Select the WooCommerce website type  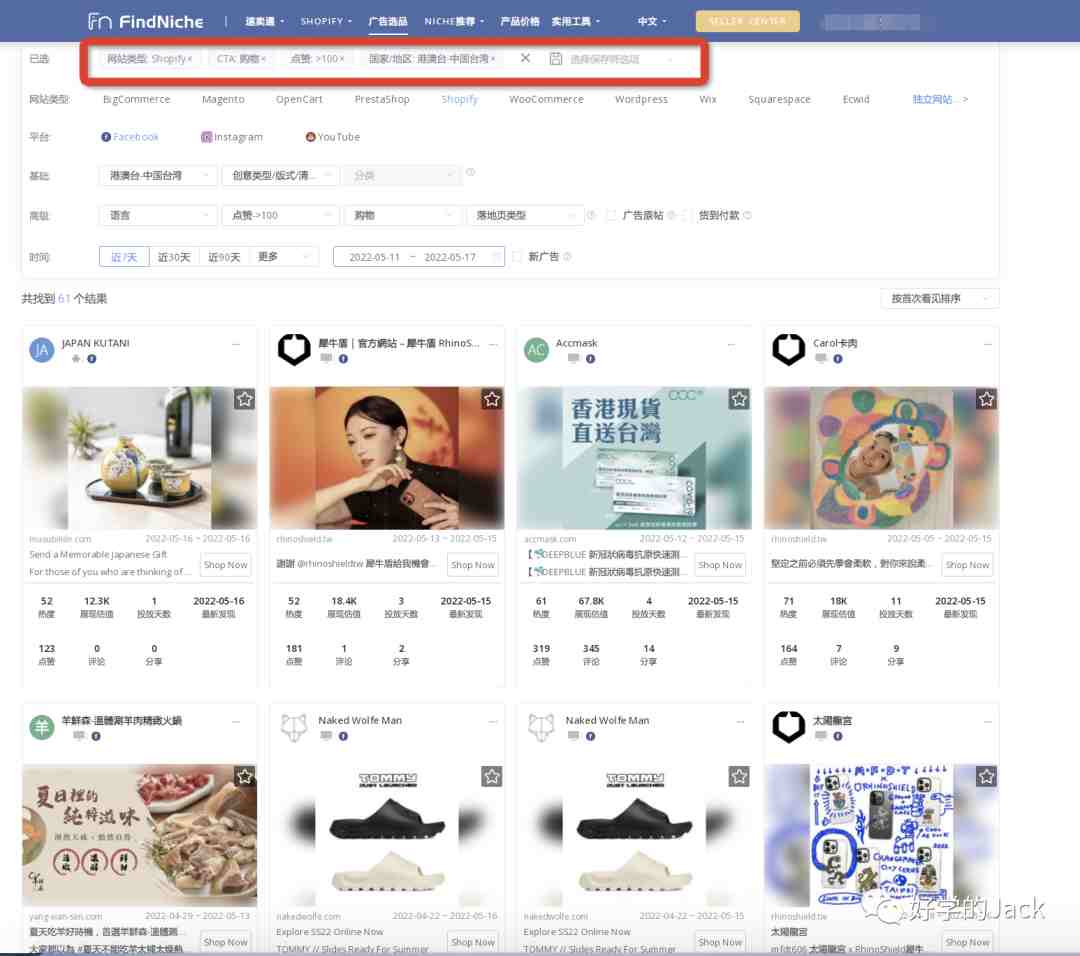coord(546,99)
